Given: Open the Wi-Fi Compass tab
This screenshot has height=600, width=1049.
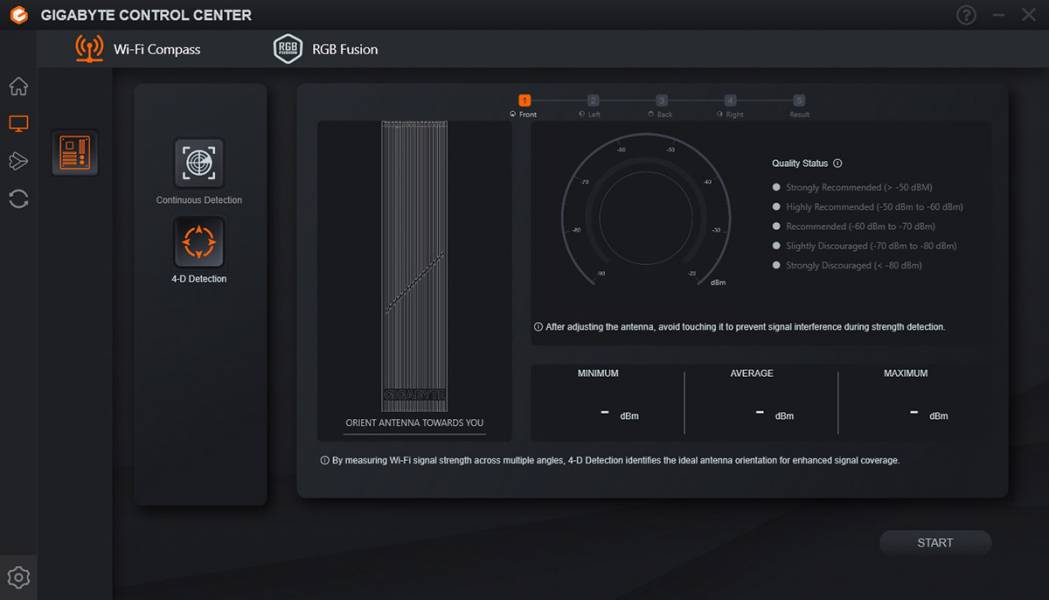Looking at the screenshot, I should tap(138, 49).
